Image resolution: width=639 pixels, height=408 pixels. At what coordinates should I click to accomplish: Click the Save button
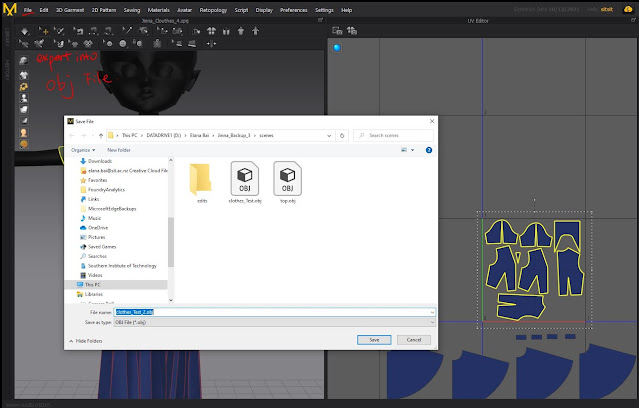coord(374,340)
